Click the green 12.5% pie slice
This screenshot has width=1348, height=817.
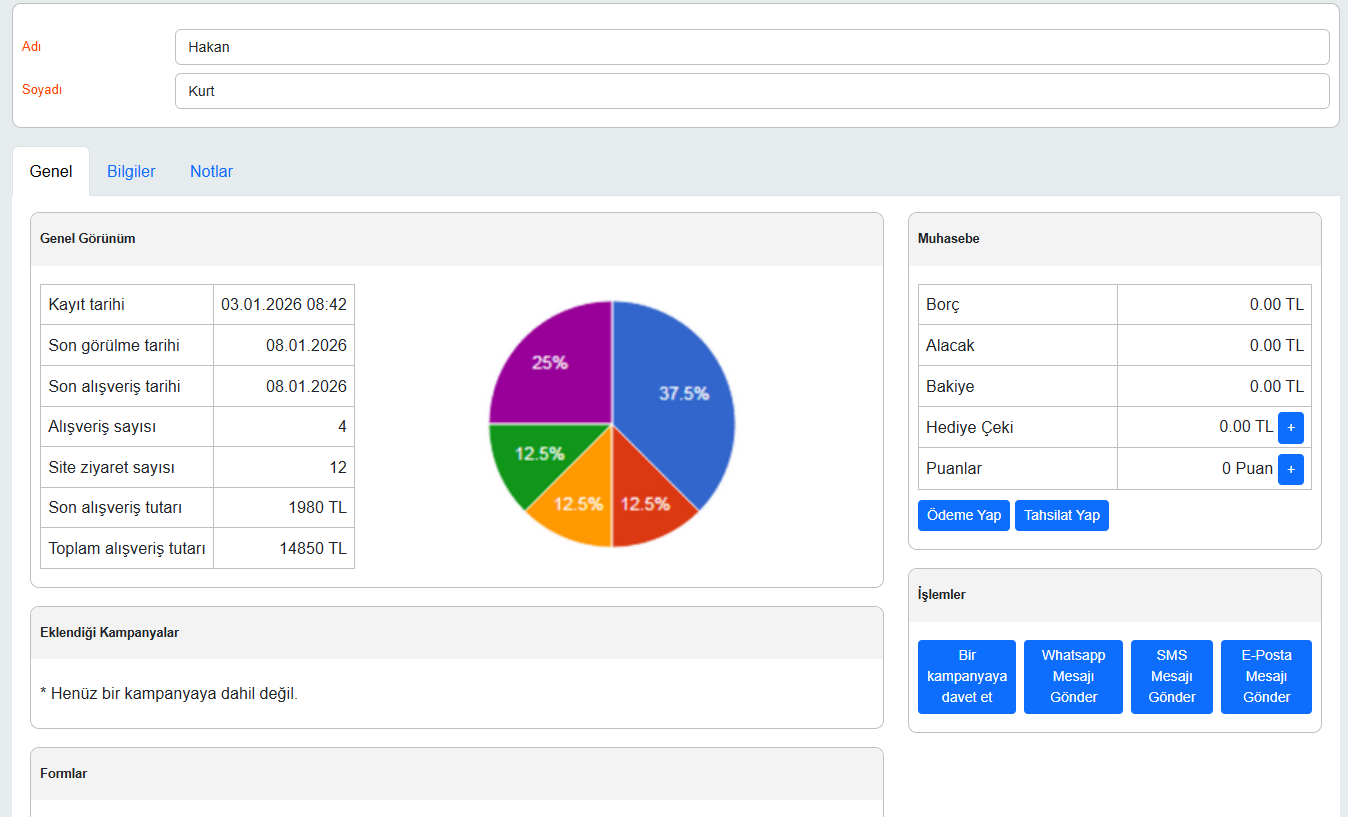[x=530, y=460]
